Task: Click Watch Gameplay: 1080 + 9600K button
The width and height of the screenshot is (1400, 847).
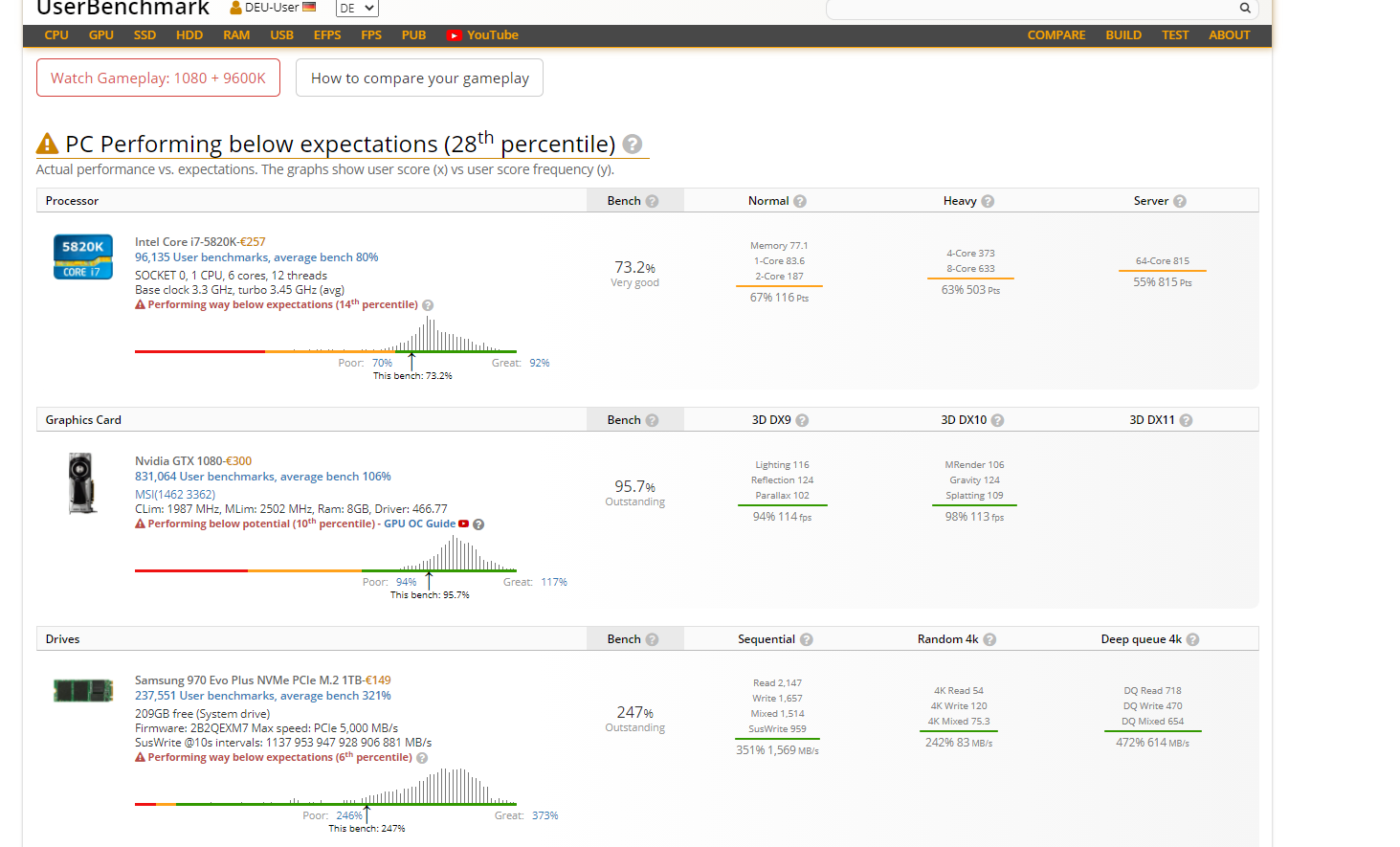Action: click(x=158, y=78)
